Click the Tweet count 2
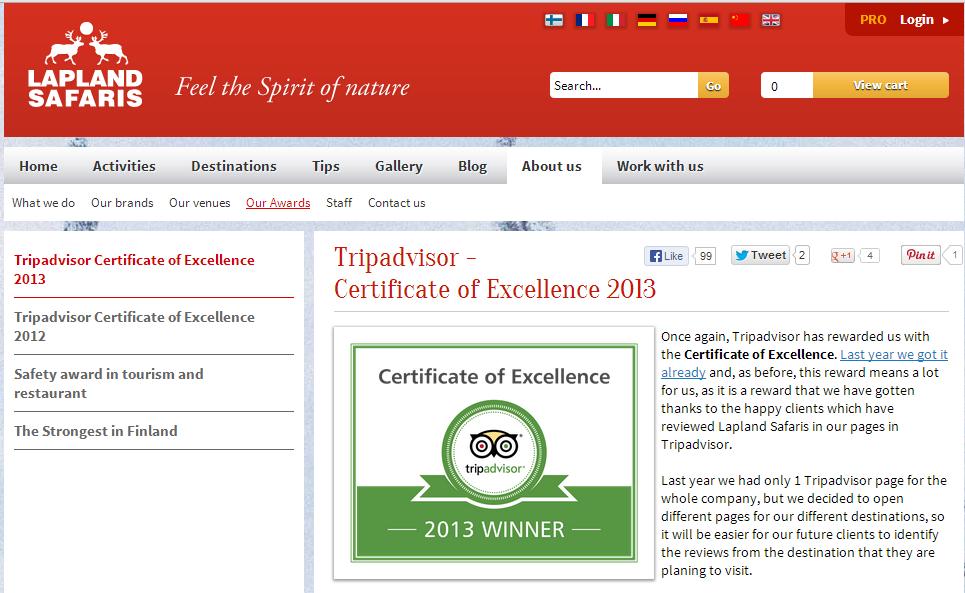 801,255
